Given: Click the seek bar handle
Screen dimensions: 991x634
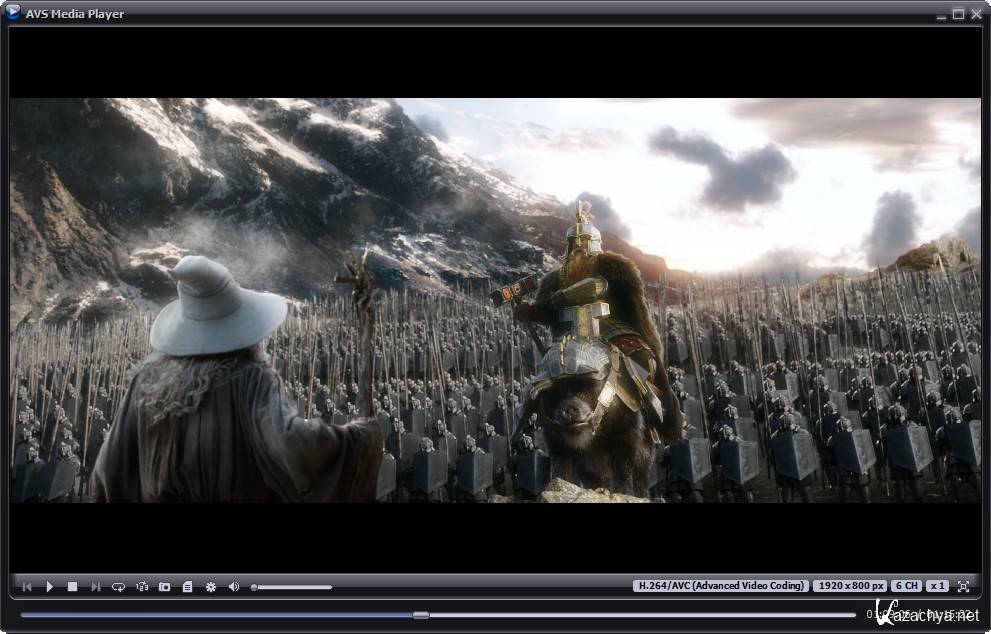Looking at the screenshot, I should [x=421, y=615].
